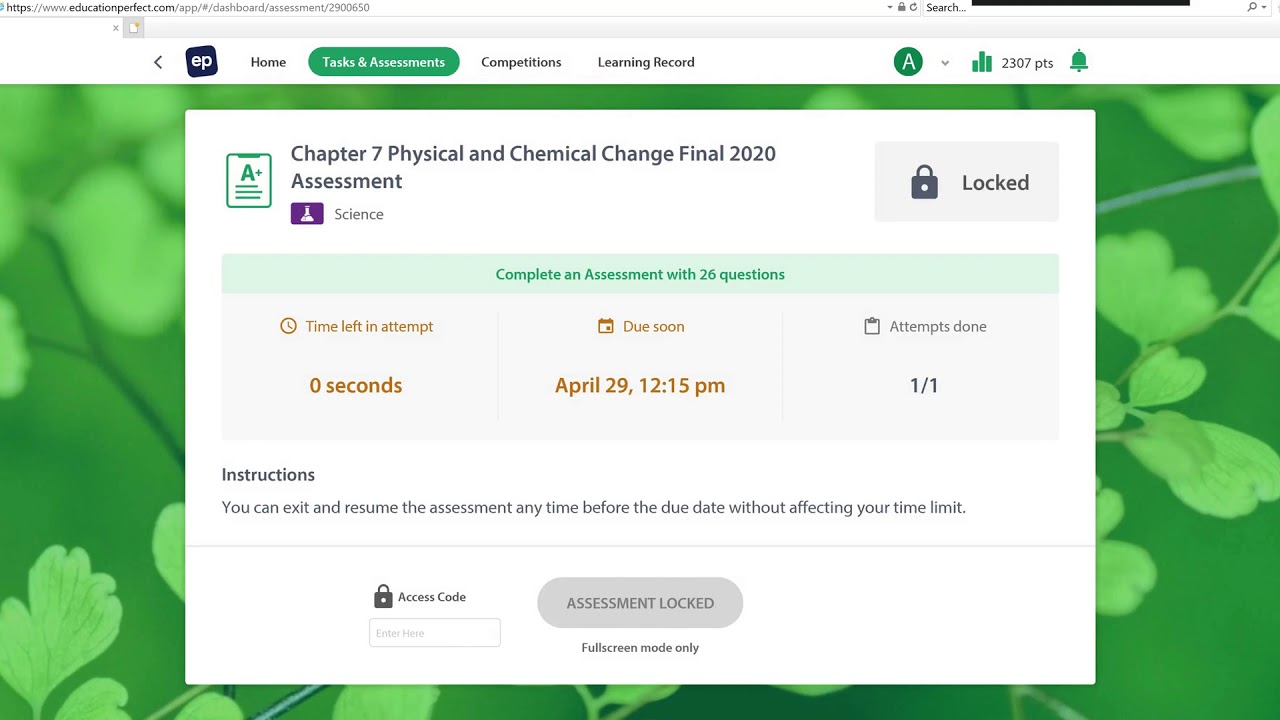Click the Access Code padlock icon
1280x720 pixels.
click(383, 597)
